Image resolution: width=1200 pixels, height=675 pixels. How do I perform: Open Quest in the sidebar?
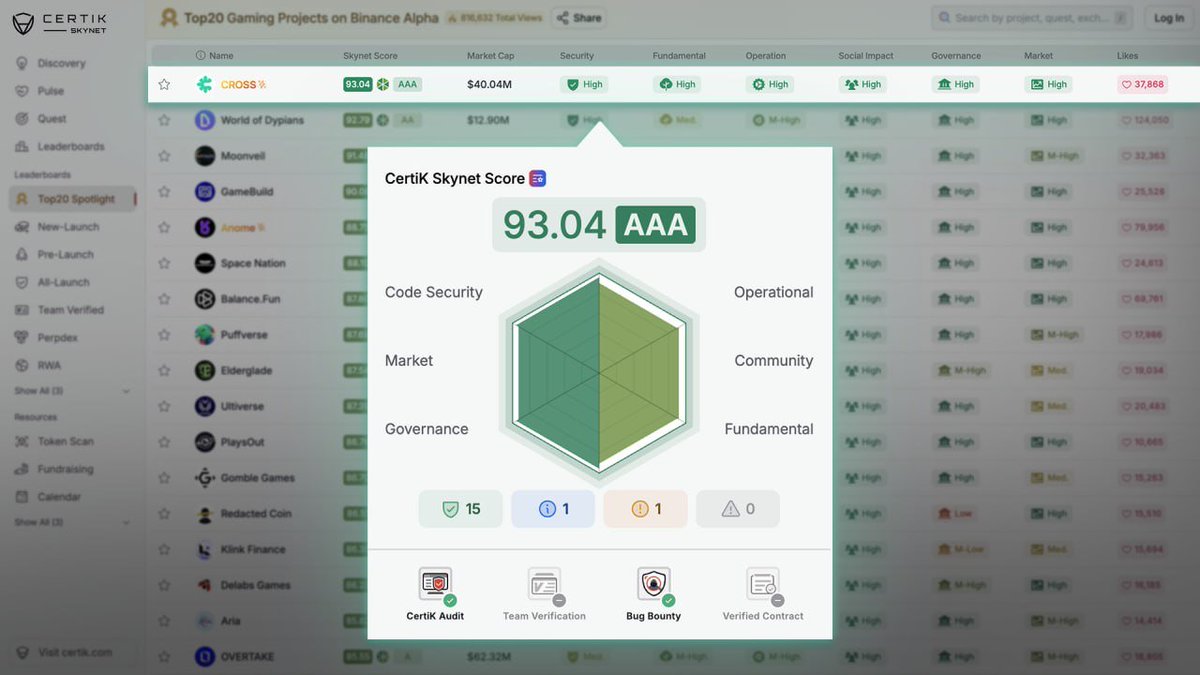52,119
